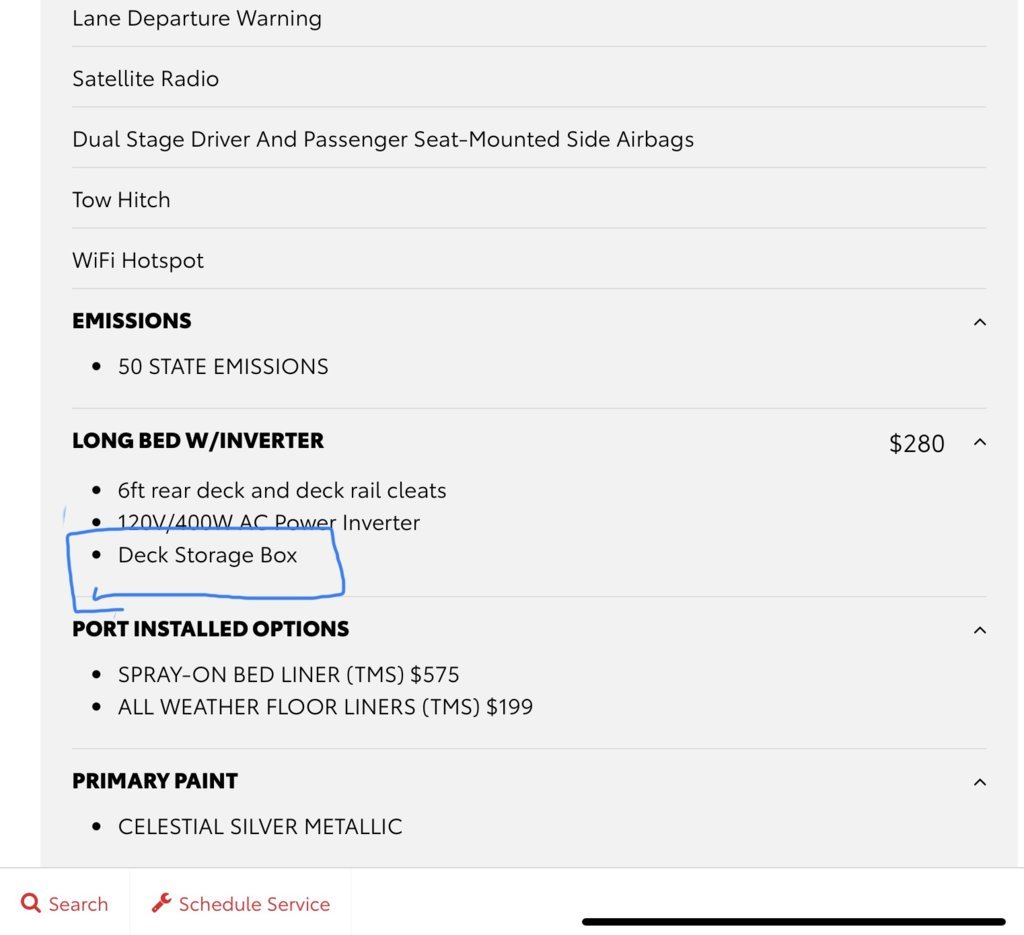The width and height of the screenshot is (1024, 935).
Task: Click the Lane Departure Warning row
Action: [x=529, y=19]
